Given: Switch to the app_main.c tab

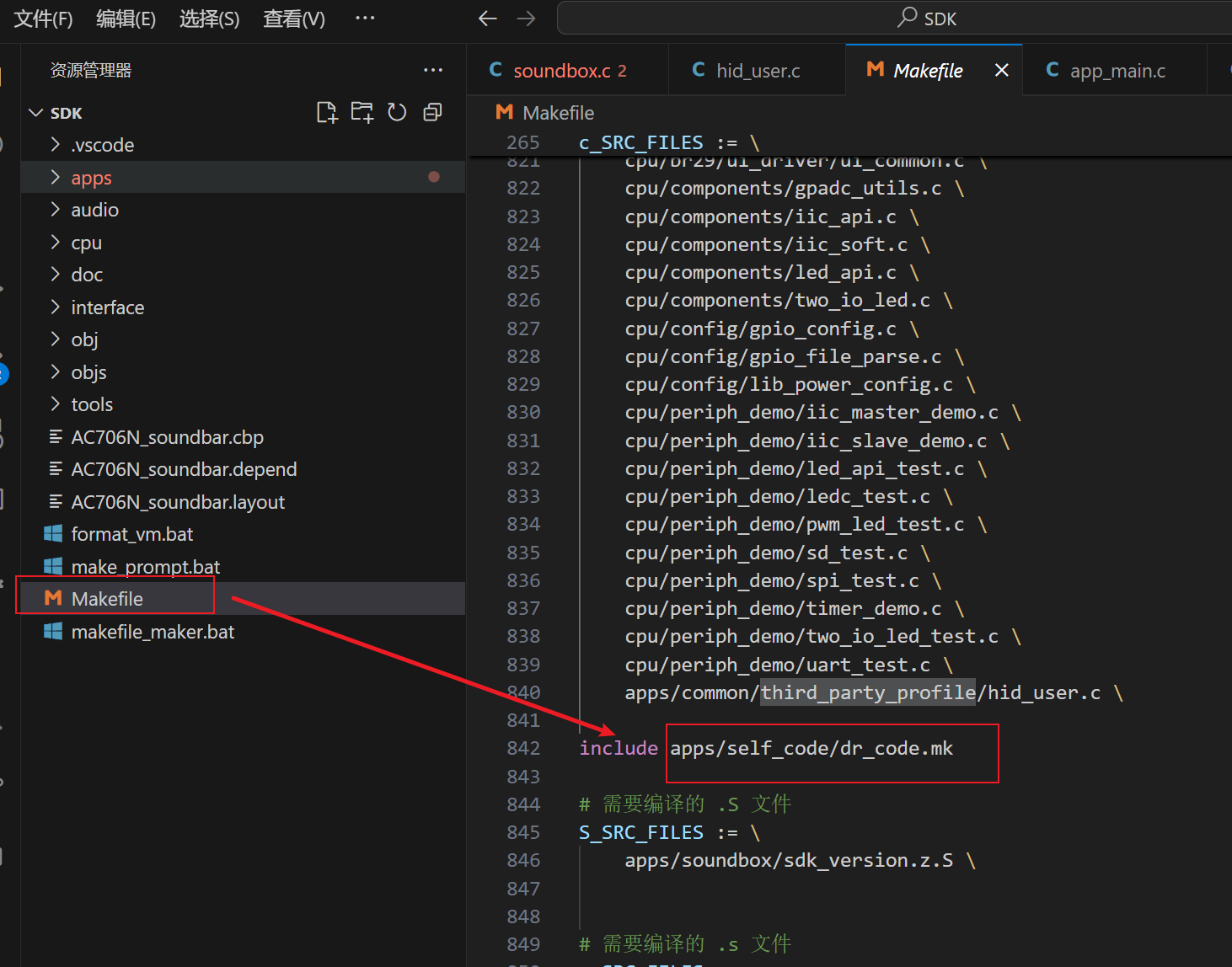Looking at the screenshot, I should pos(1114,71).
